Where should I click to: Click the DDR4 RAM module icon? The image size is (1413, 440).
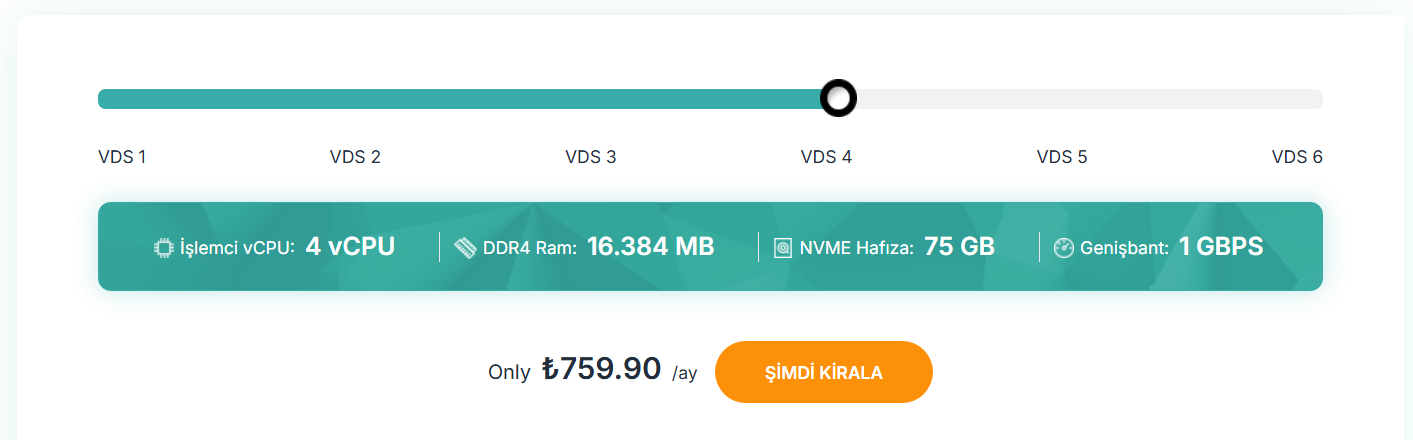465,248
